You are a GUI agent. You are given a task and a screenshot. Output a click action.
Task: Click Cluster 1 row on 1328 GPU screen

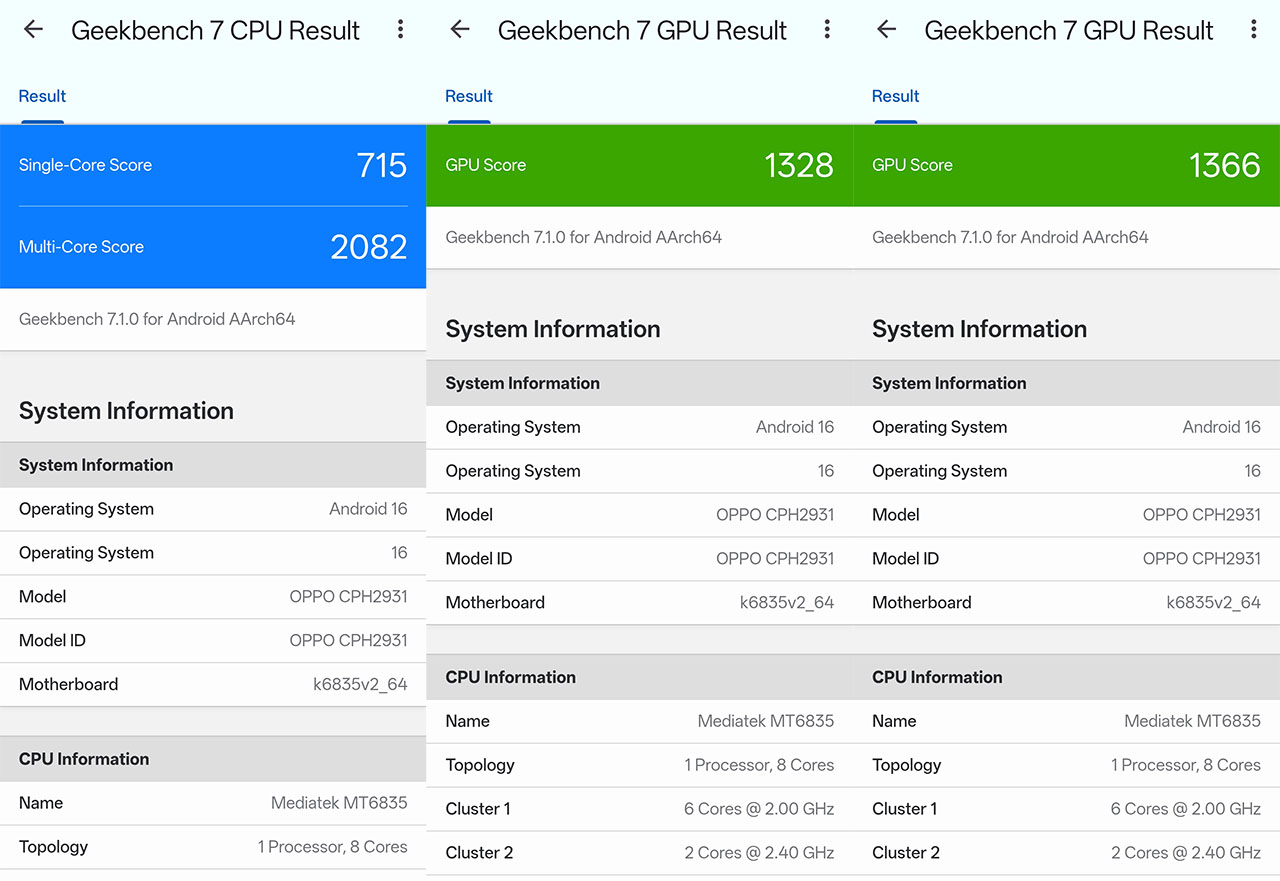pyautogui.click(x=640, y=809)
